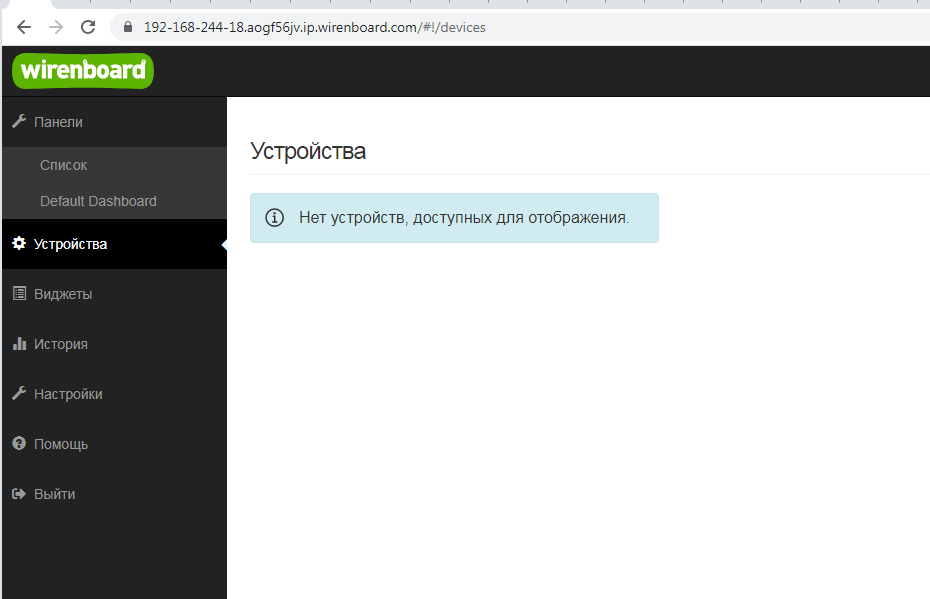The width and height of the screenshot is (930, 599).
Task: Open the Список panel list item
Action: tap(64, 165)
